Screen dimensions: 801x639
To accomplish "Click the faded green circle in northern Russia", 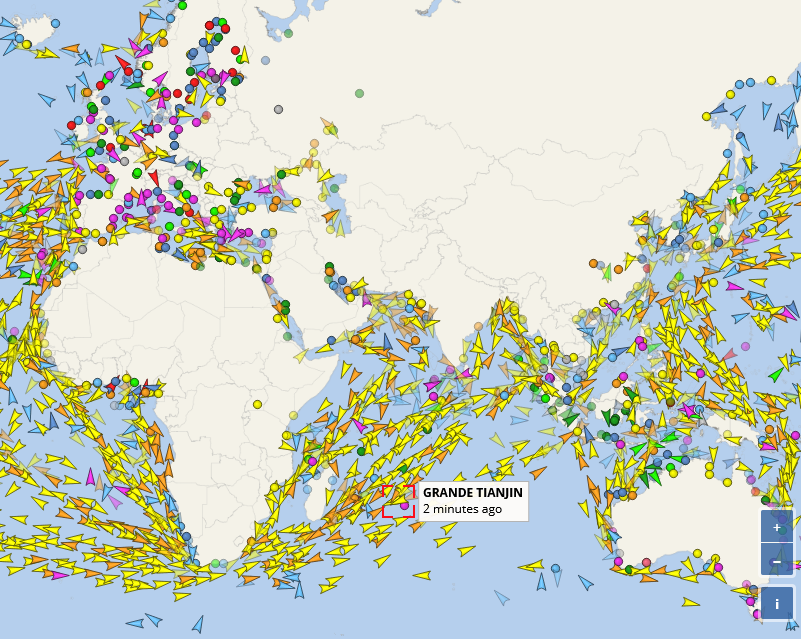I will point(359,93).
